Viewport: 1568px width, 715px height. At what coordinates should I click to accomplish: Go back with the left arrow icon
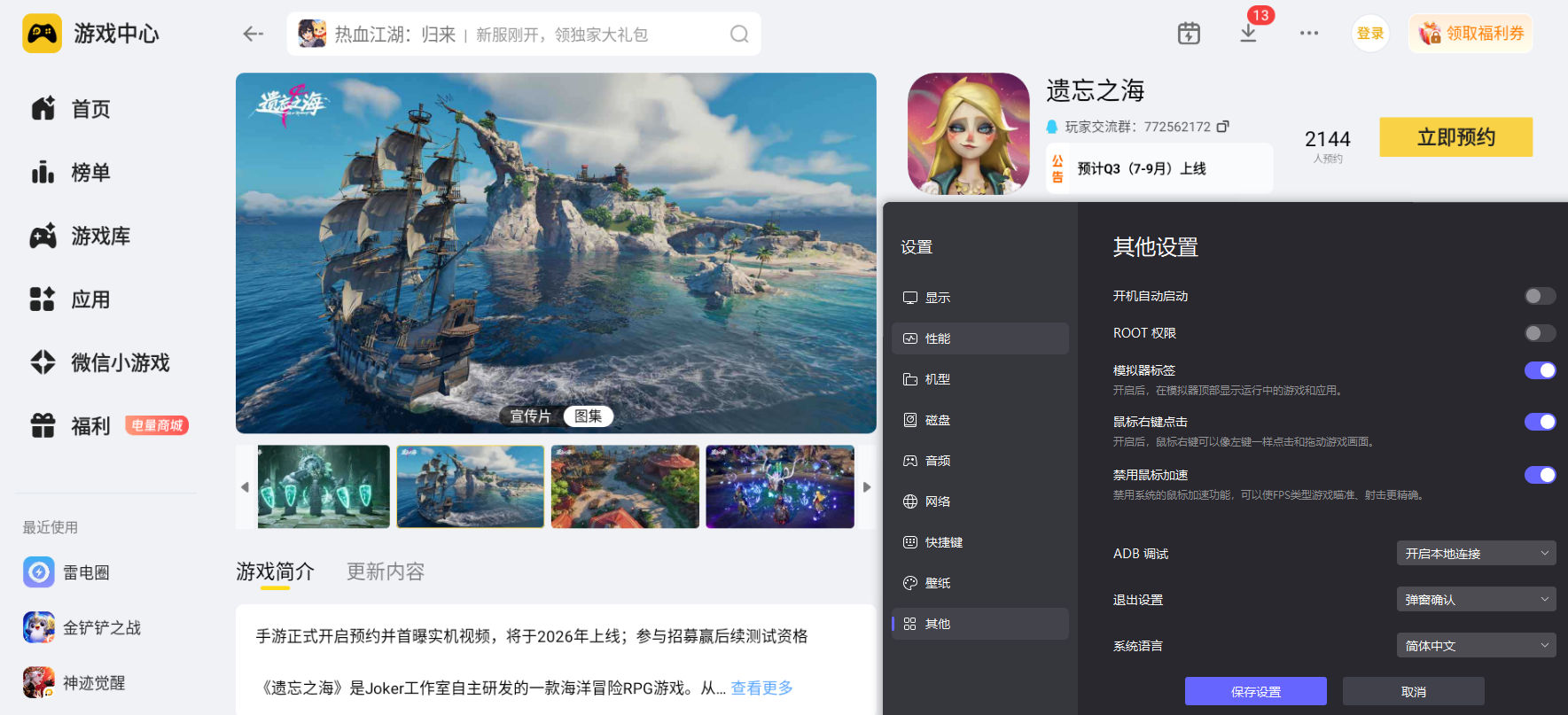point(254,34)
